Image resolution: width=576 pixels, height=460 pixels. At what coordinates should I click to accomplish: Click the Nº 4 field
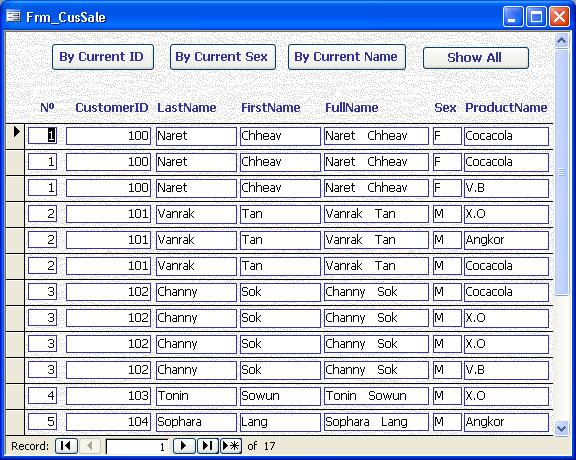43,396
